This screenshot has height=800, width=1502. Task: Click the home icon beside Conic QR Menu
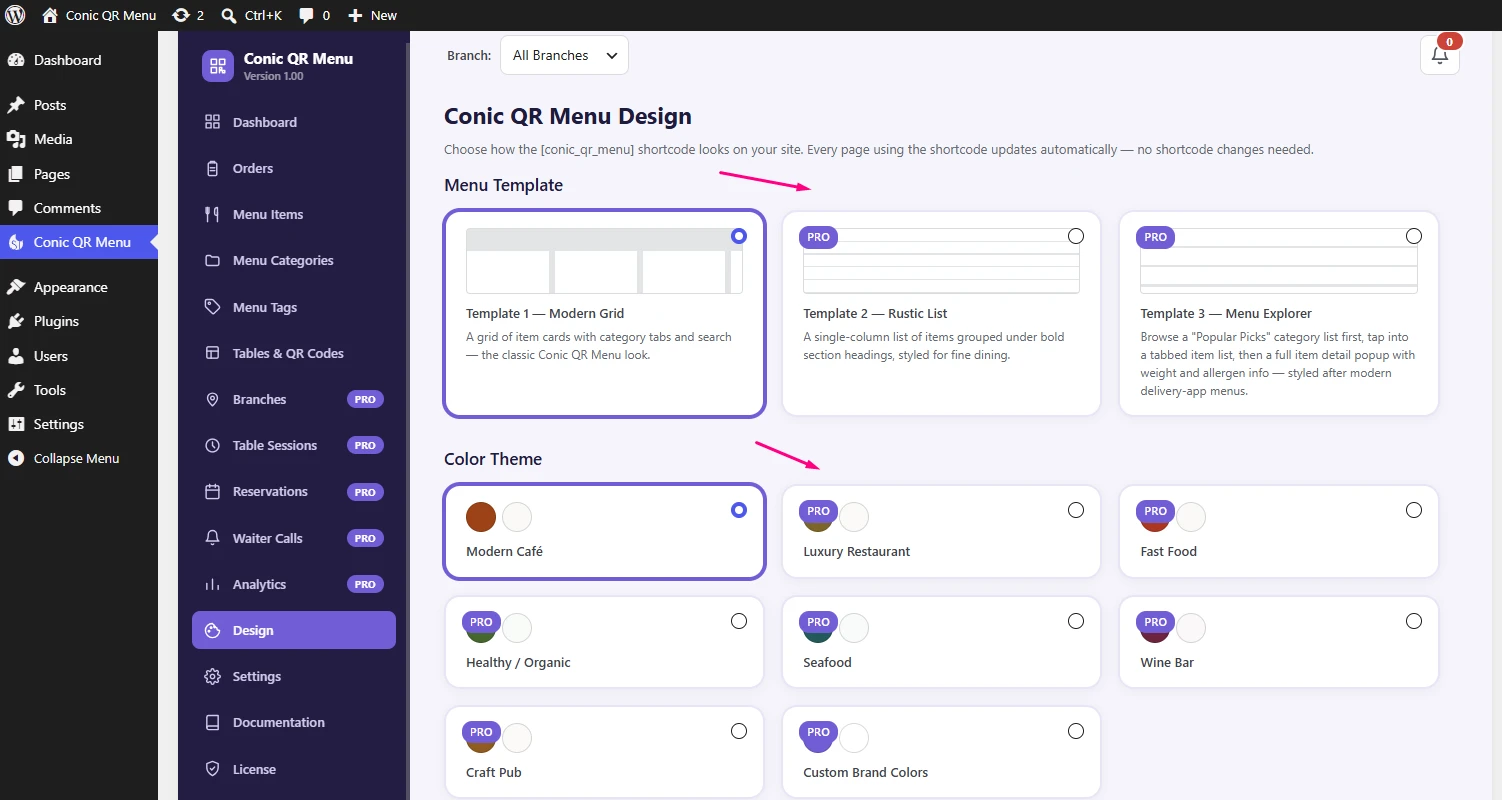click(50, 15)
